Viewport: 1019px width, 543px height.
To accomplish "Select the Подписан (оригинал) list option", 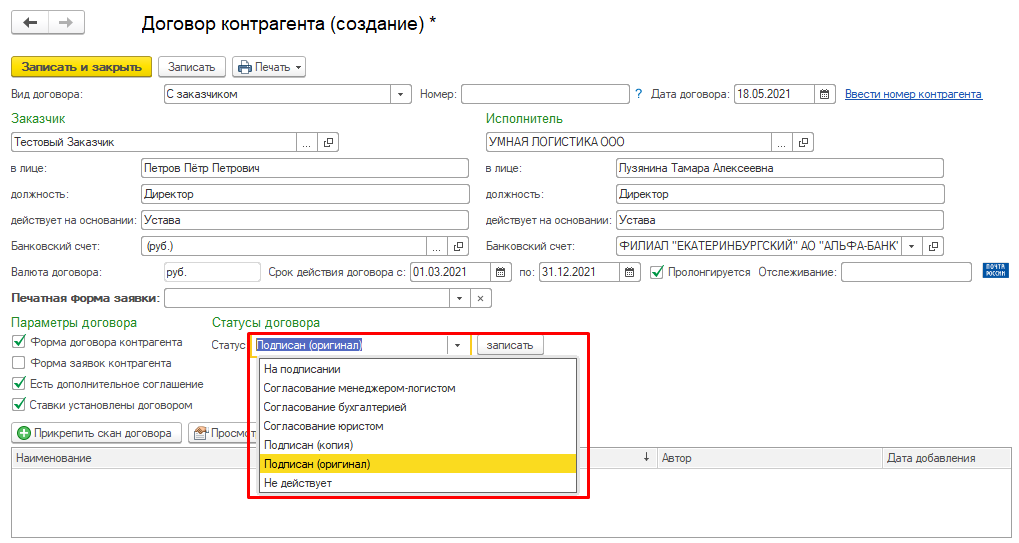I will (418, 464).
